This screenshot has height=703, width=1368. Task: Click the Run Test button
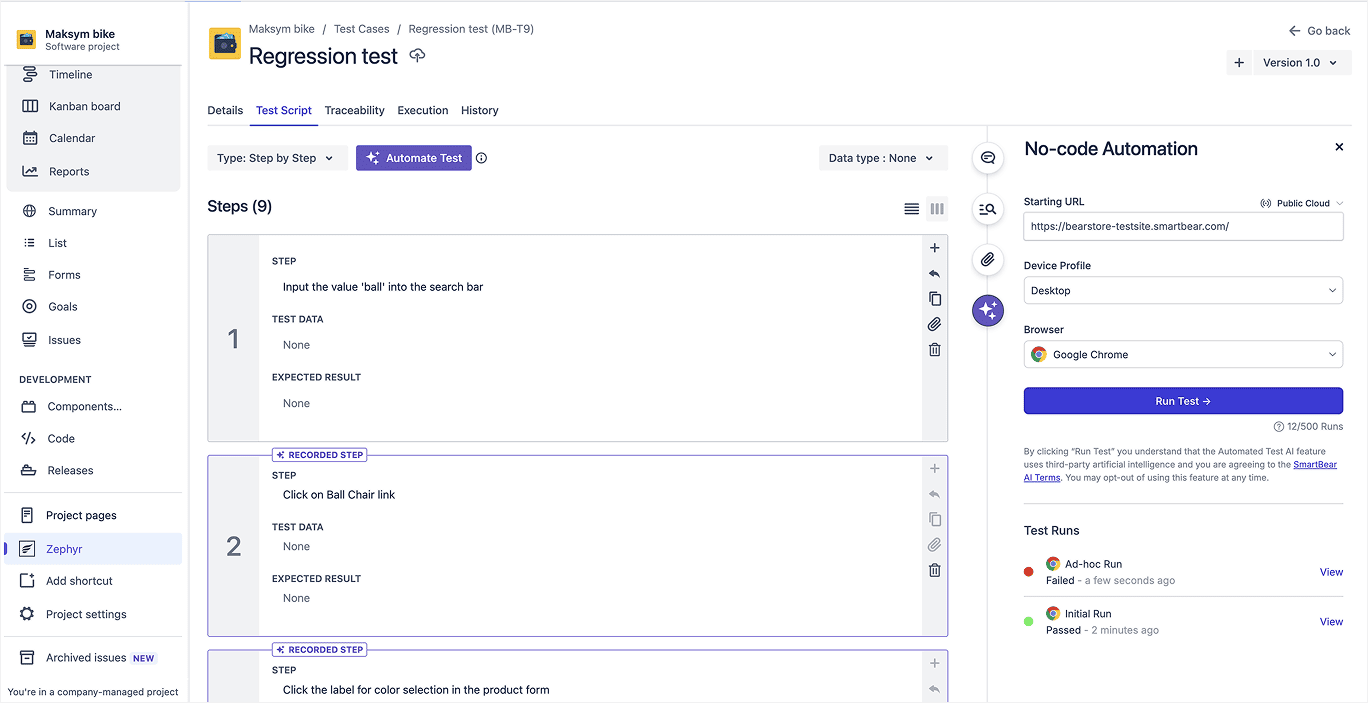[x=1183, y=401]
